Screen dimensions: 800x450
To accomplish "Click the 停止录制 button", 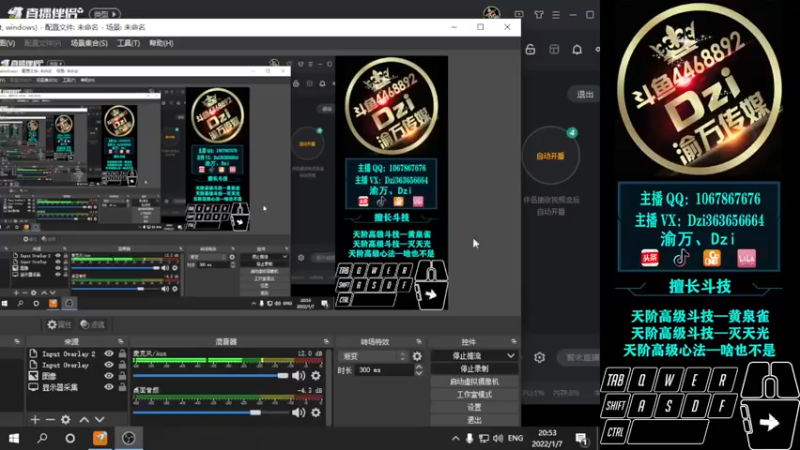I will click(x=474, y=368).
